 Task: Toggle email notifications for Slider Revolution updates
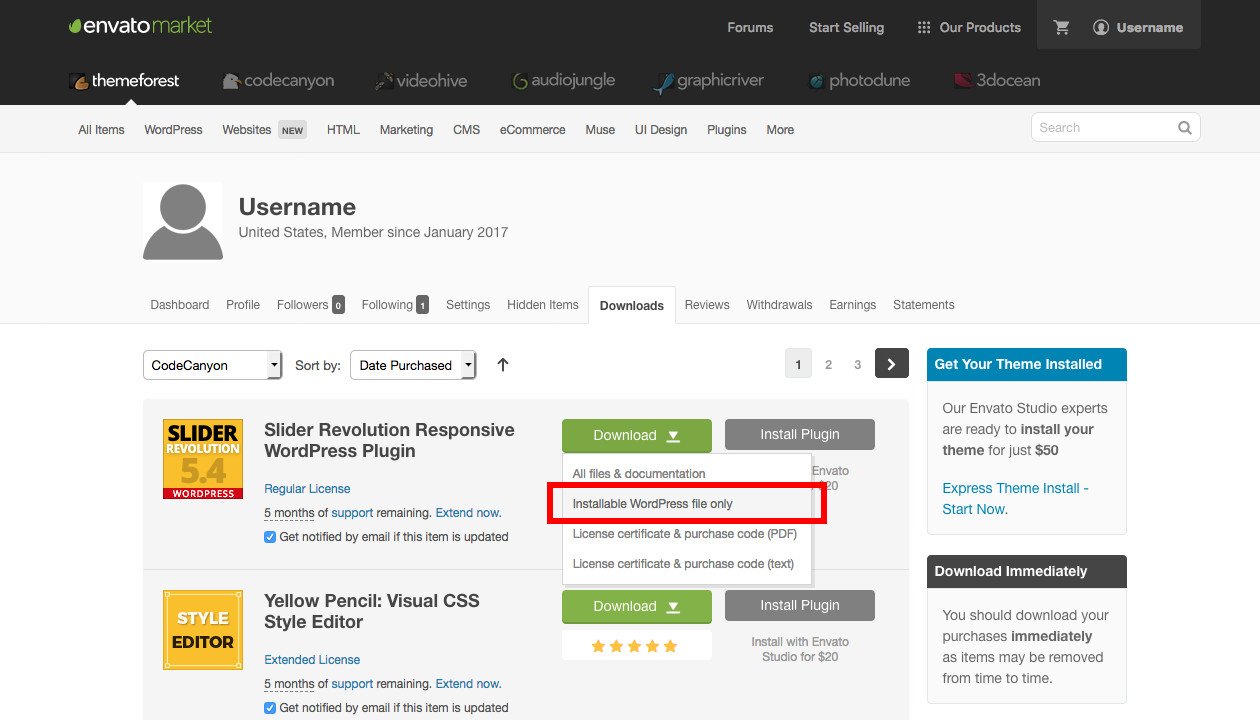click(x=270, y=537)
